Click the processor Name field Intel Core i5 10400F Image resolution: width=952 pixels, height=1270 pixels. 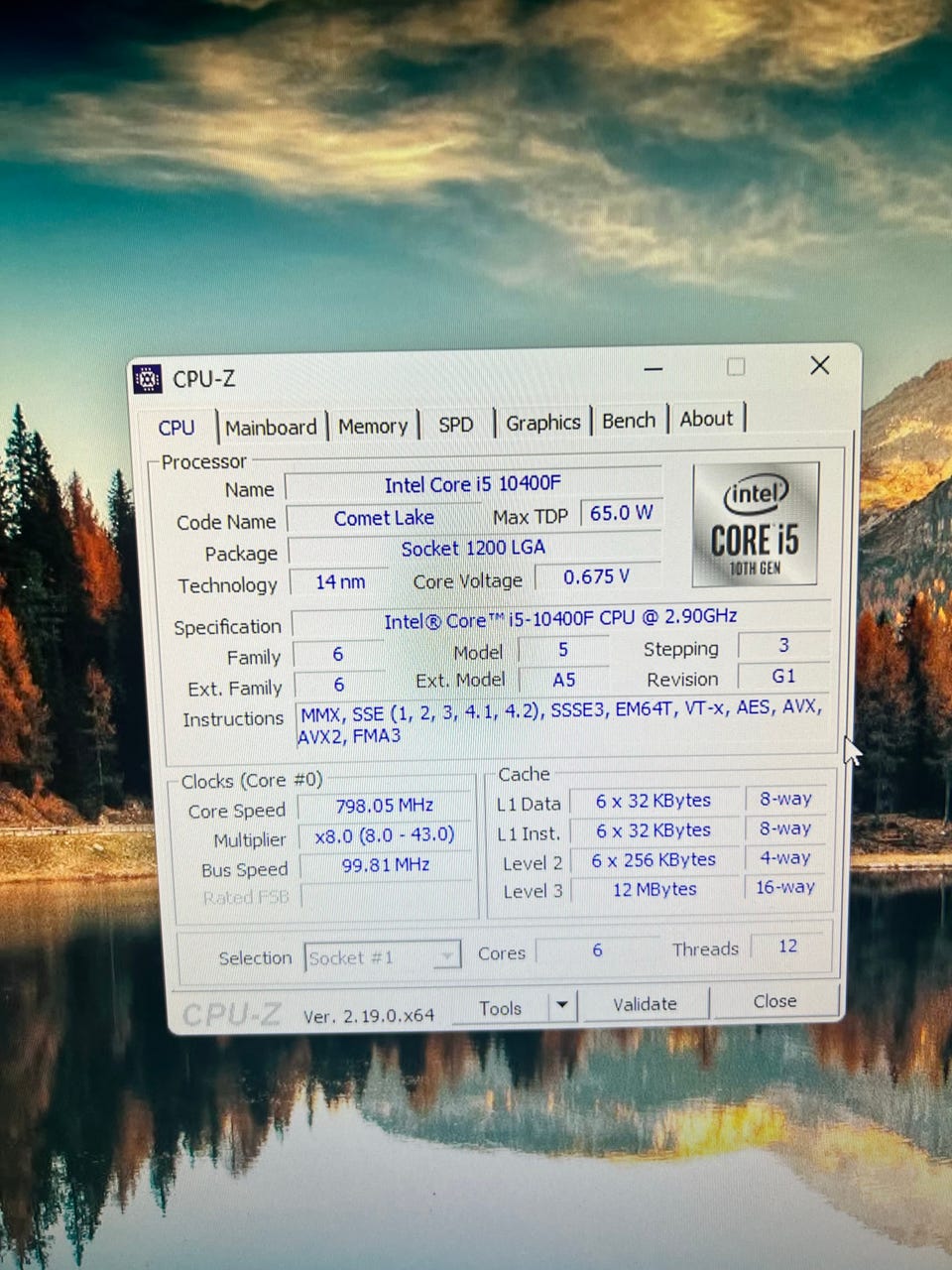click(x=473, y=484)
